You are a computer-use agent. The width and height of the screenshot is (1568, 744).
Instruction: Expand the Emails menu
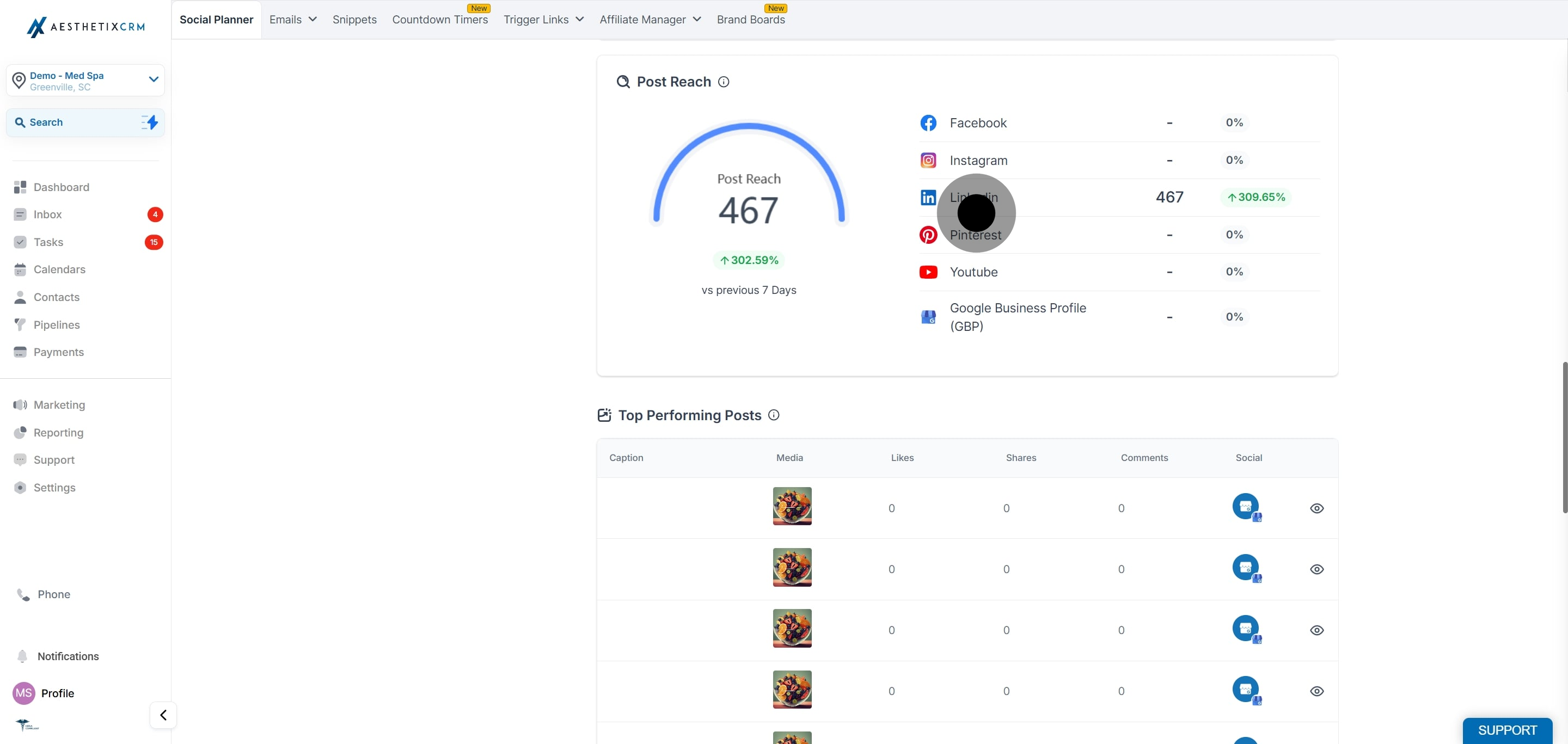click(293, 20)
